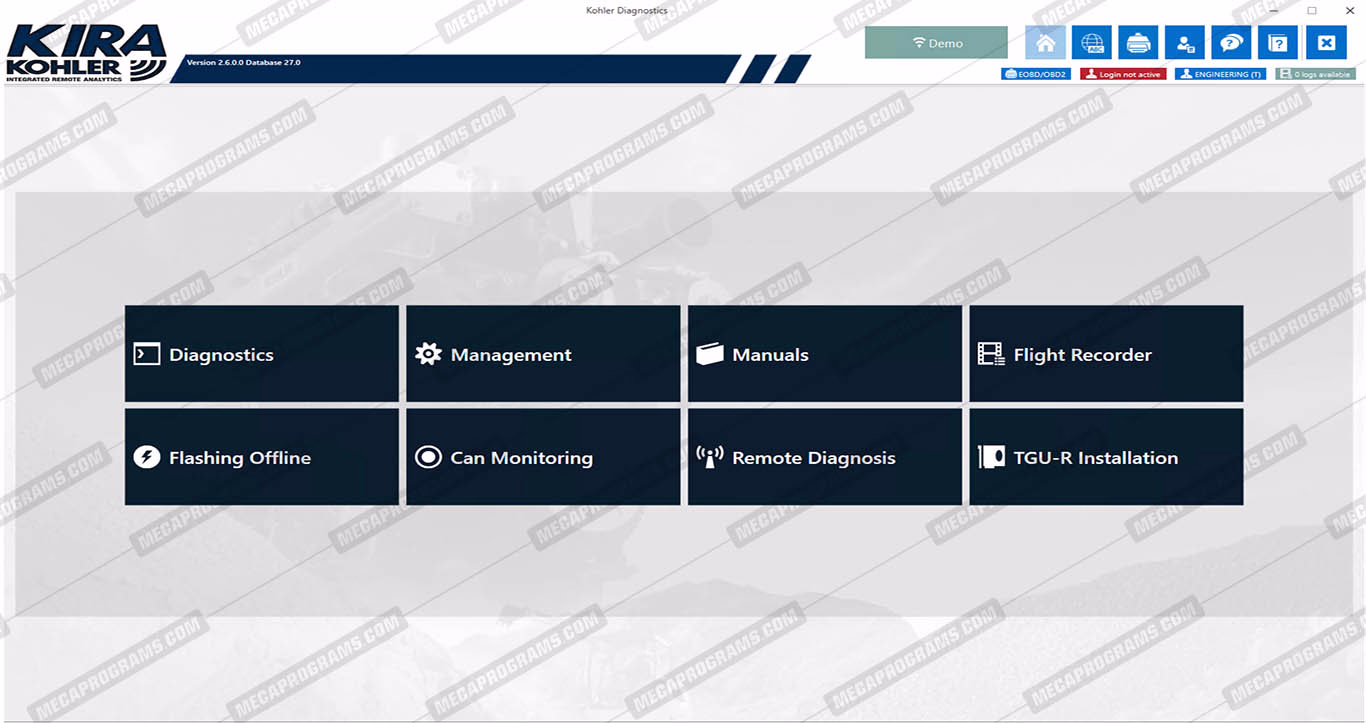Click the EOBD/OBD2 status badge
The height and width of the screenshot is (723, 1366).
click(x=1036, y=74)
